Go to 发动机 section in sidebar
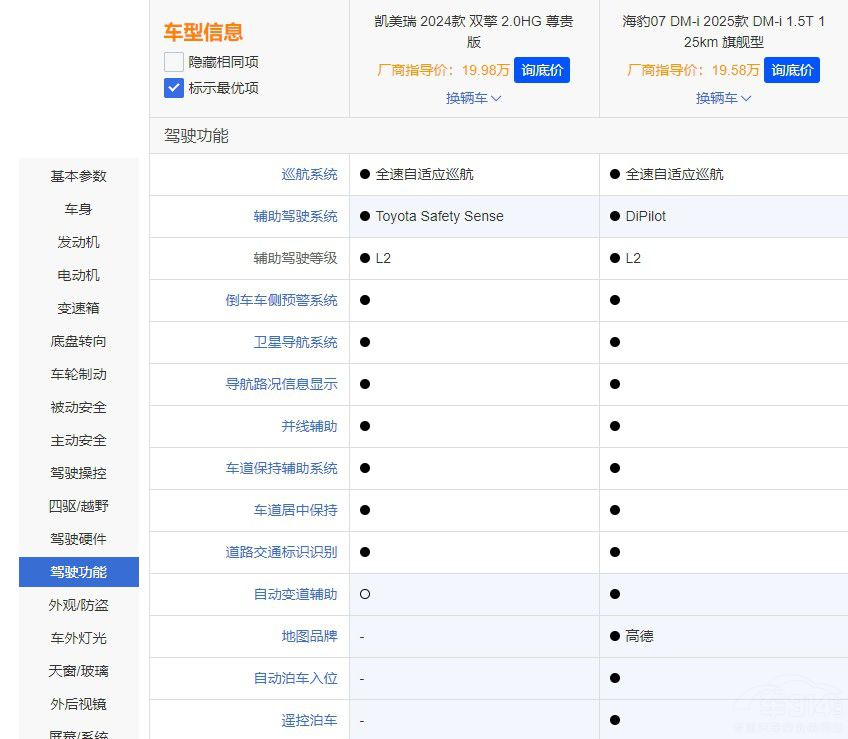The image size is (848, 739). click(x=79, y=242)
